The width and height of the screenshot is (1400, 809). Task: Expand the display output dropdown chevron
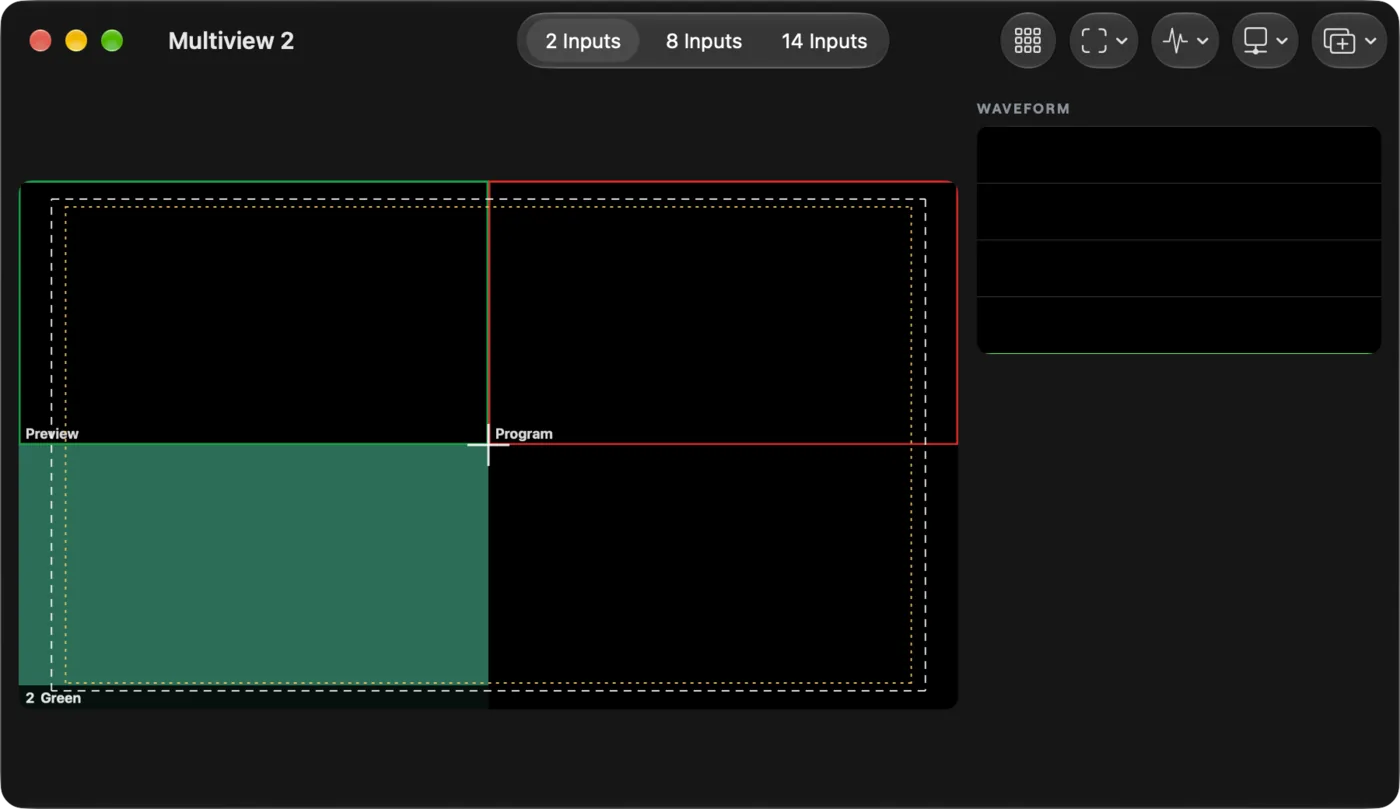click(1282, 41)
